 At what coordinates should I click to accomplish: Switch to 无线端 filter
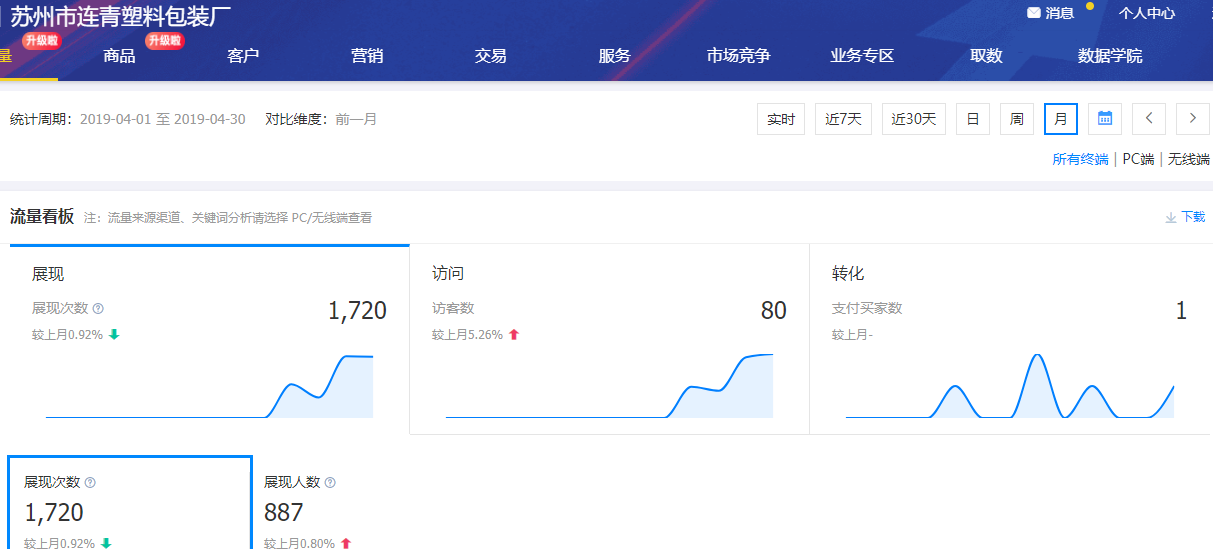tap(1189, 159)
